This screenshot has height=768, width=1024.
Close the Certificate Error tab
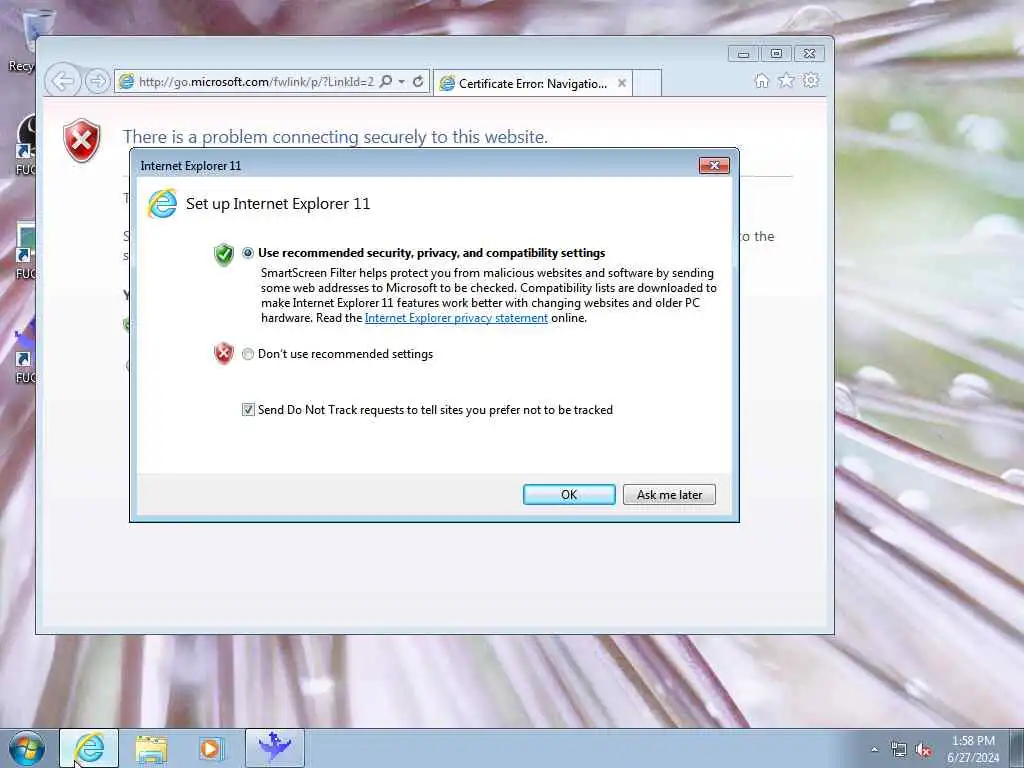pyautogui.click(x=622, y=83)
